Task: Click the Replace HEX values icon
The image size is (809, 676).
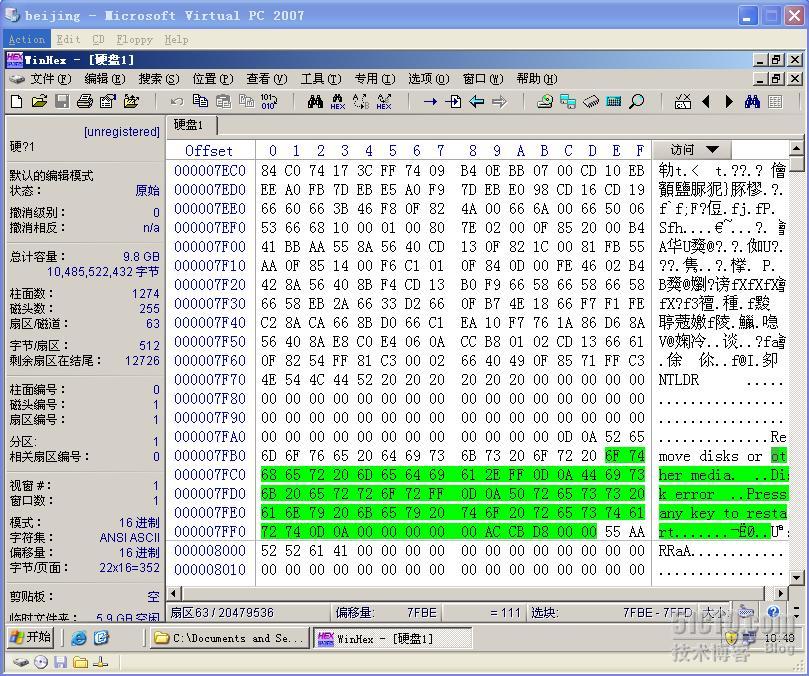Action: point(384,102)
